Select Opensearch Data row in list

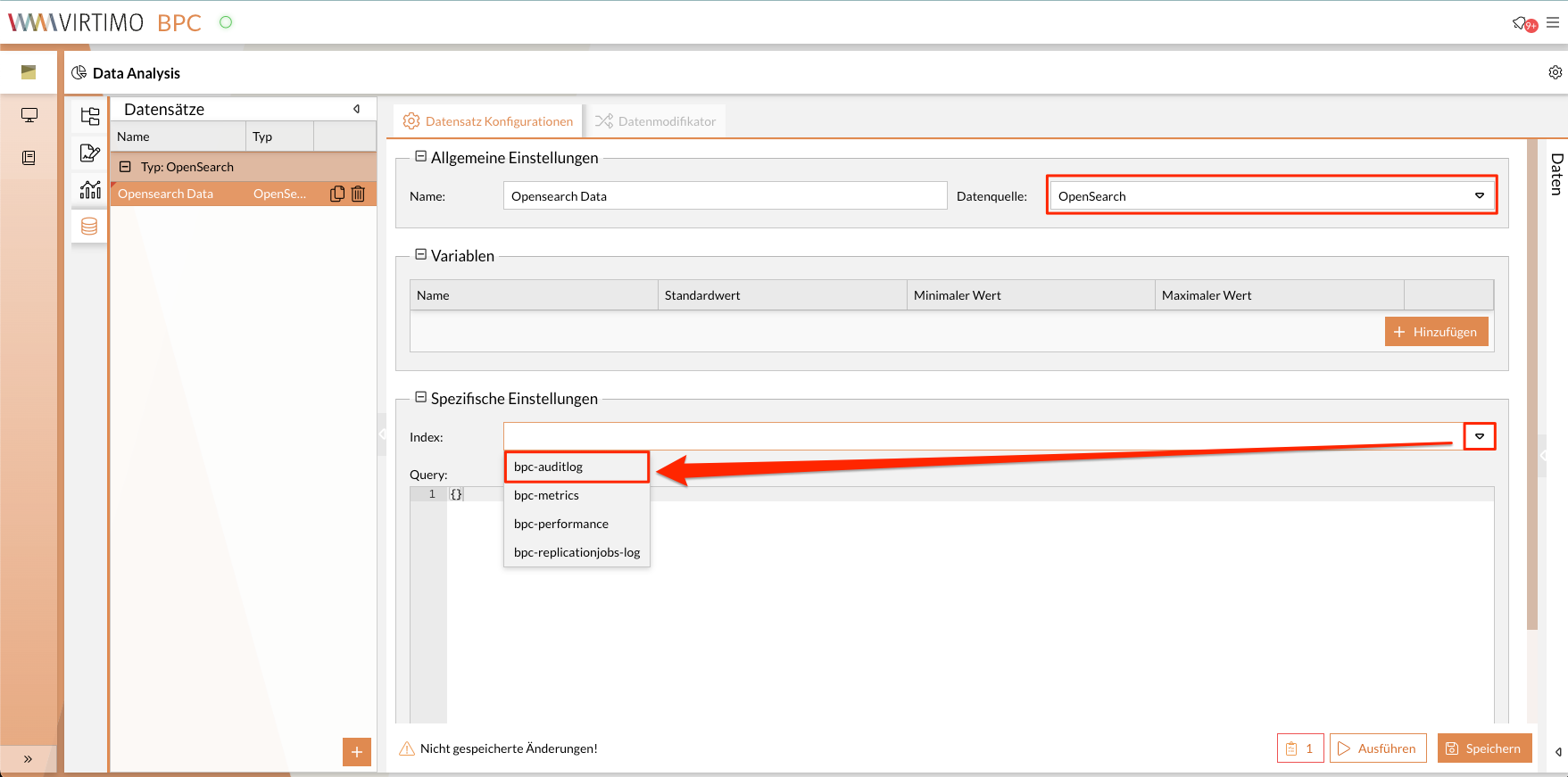click(243, 194)
